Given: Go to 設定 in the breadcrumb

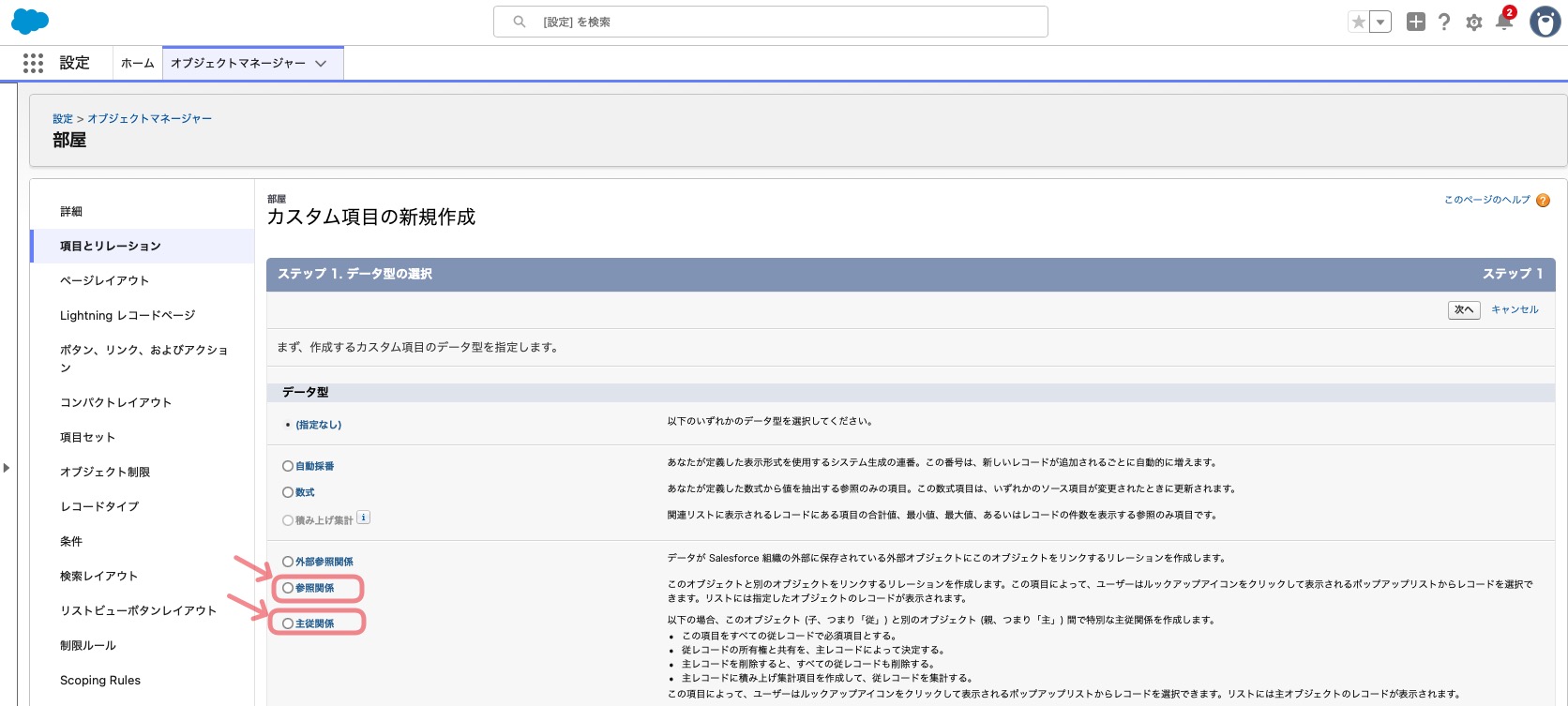Looking at the screenshot, I should (63, 119).
